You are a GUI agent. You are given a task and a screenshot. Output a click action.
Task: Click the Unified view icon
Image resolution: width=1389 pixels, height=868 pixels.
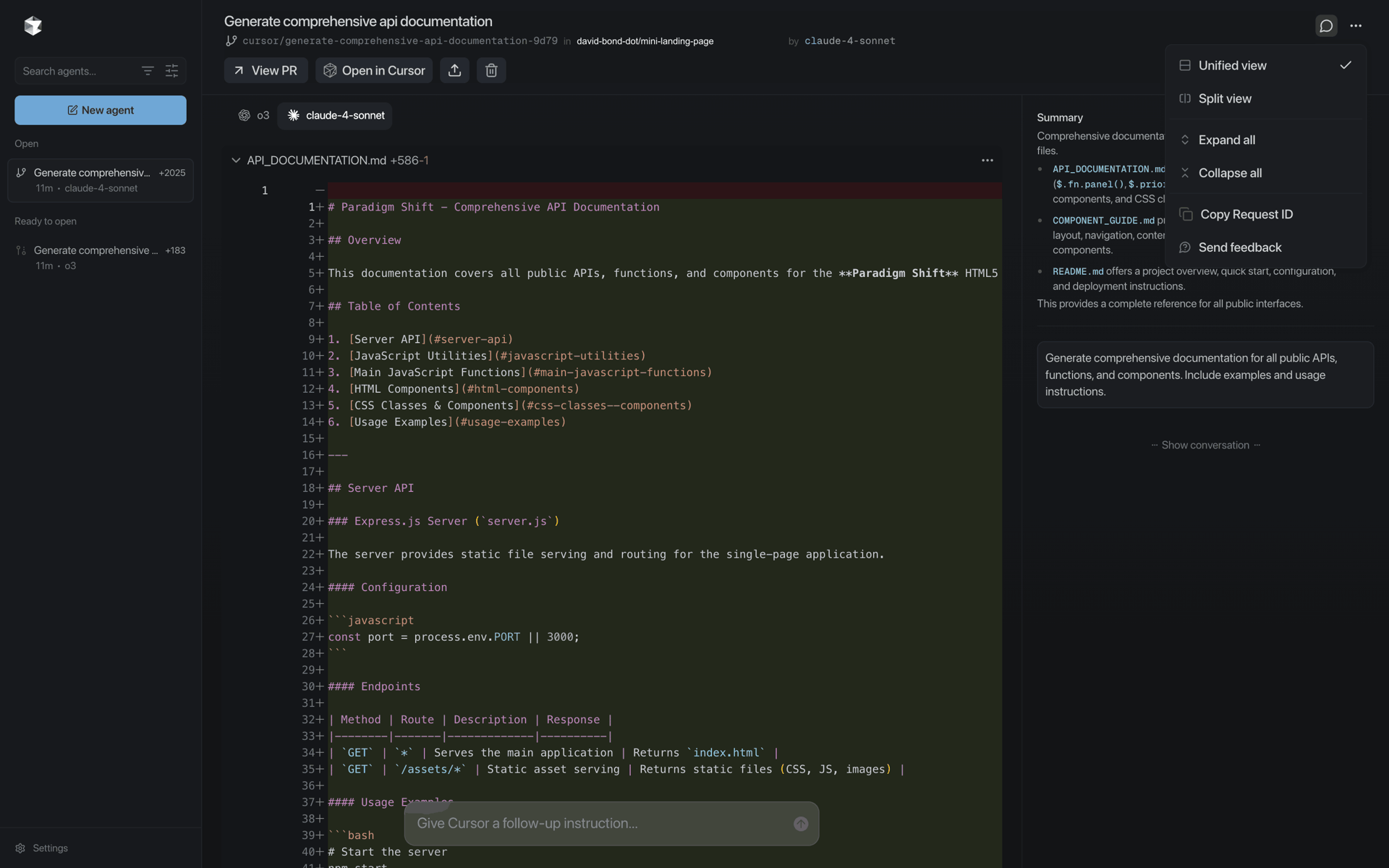(1185, 65)
